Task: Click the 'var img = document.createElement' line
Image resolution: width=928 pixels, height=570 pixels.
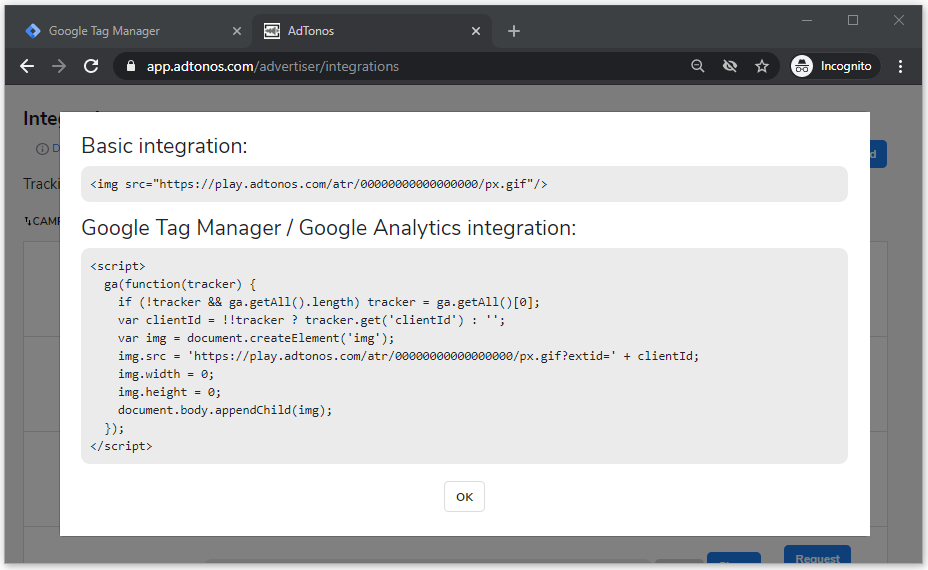Action: coord(256,338)
